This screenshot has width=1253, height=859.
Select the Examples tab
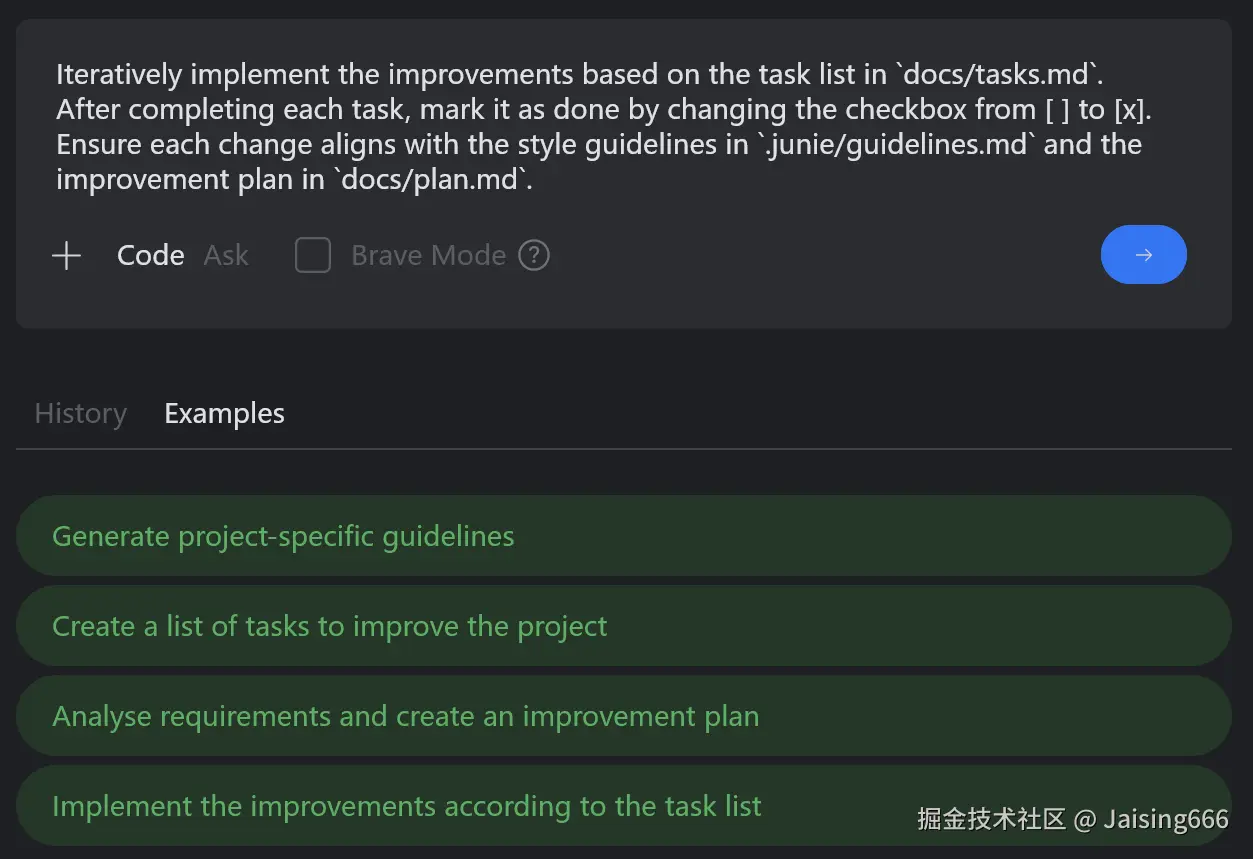pyautogui.click(x=224, y=414)
